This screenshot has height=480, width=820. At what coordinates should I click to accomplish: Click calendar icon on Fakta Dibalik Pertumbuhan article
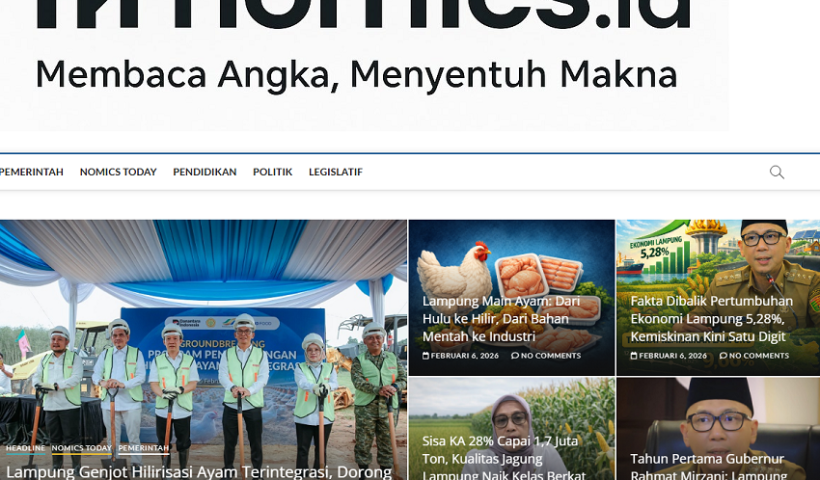(634, 356)
